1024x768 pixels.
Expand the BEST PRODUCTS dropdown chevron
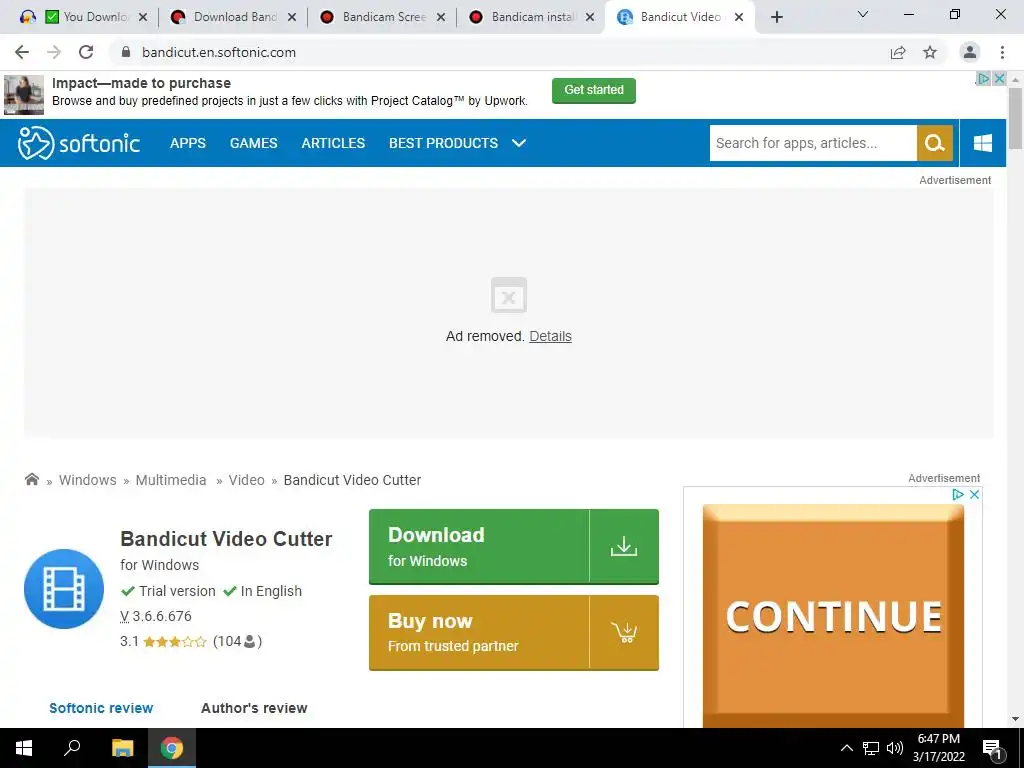pyautogui.click(x=519, y=143)
